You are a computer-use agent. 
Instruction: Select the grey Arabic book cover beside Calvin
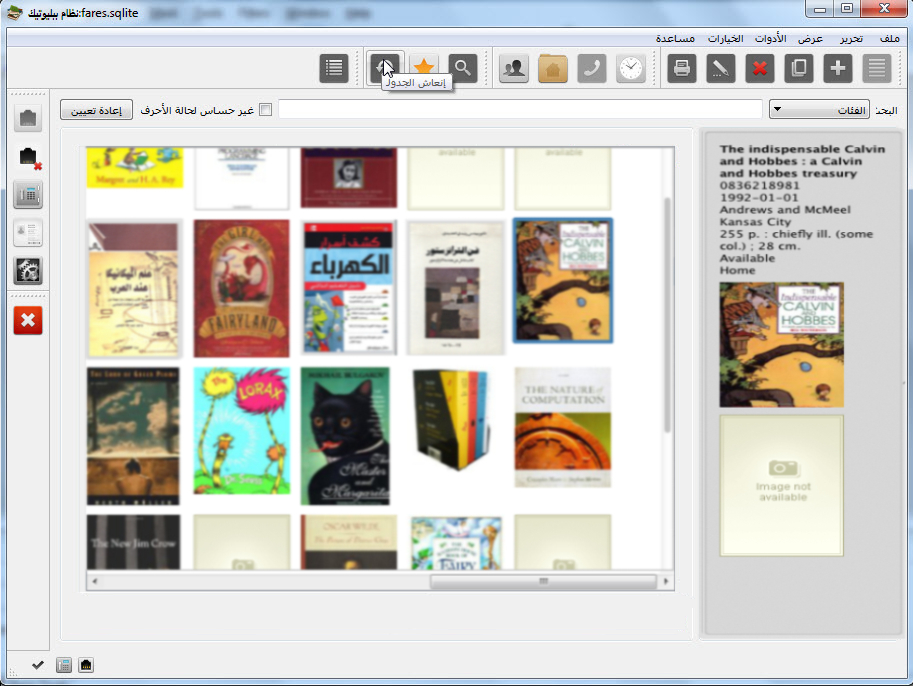tap(455, 288)
